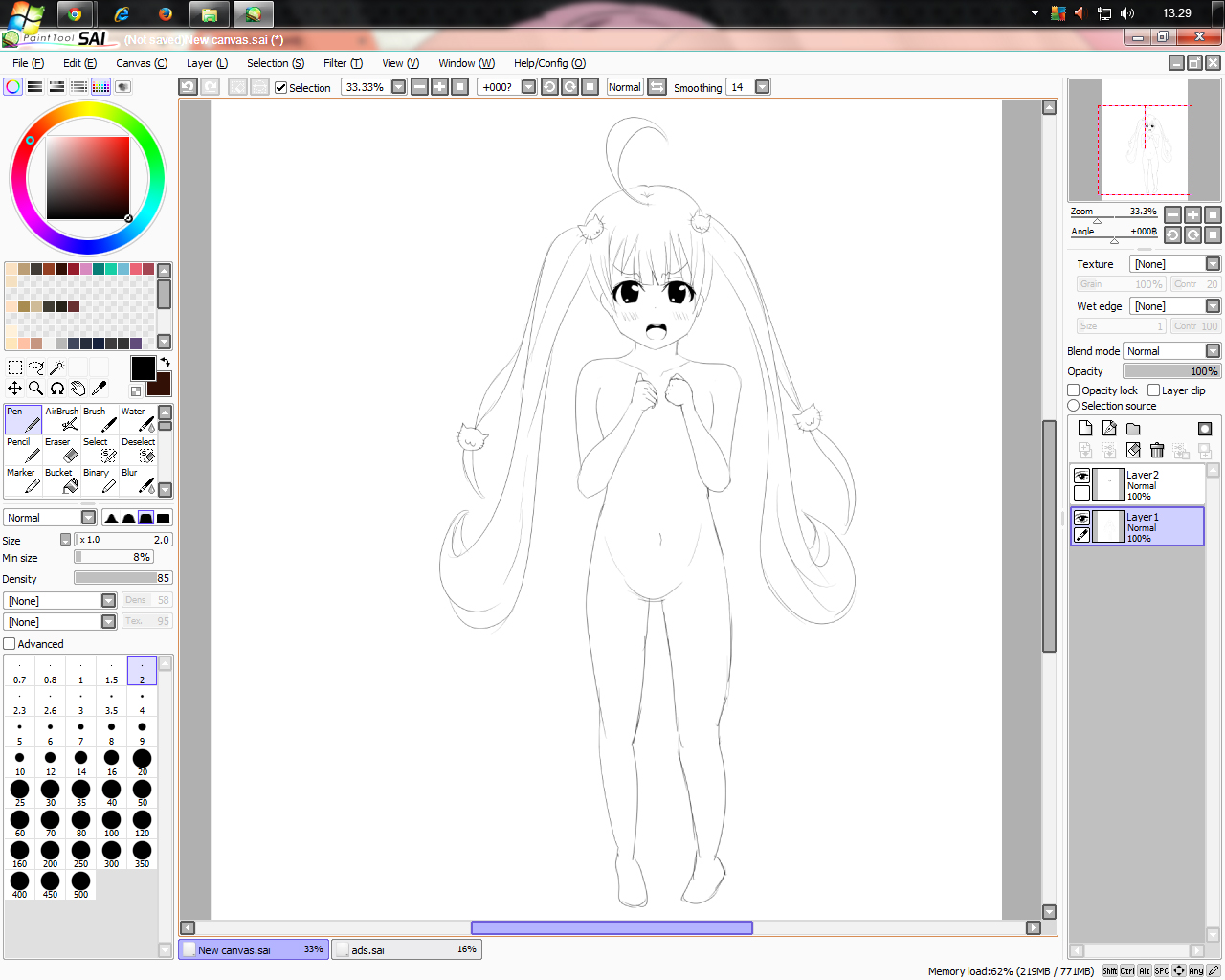Image resolution: width=1225 pixels, height=980 pixels.
Task: Open the Filter menu
Action: tap(343, 63)
